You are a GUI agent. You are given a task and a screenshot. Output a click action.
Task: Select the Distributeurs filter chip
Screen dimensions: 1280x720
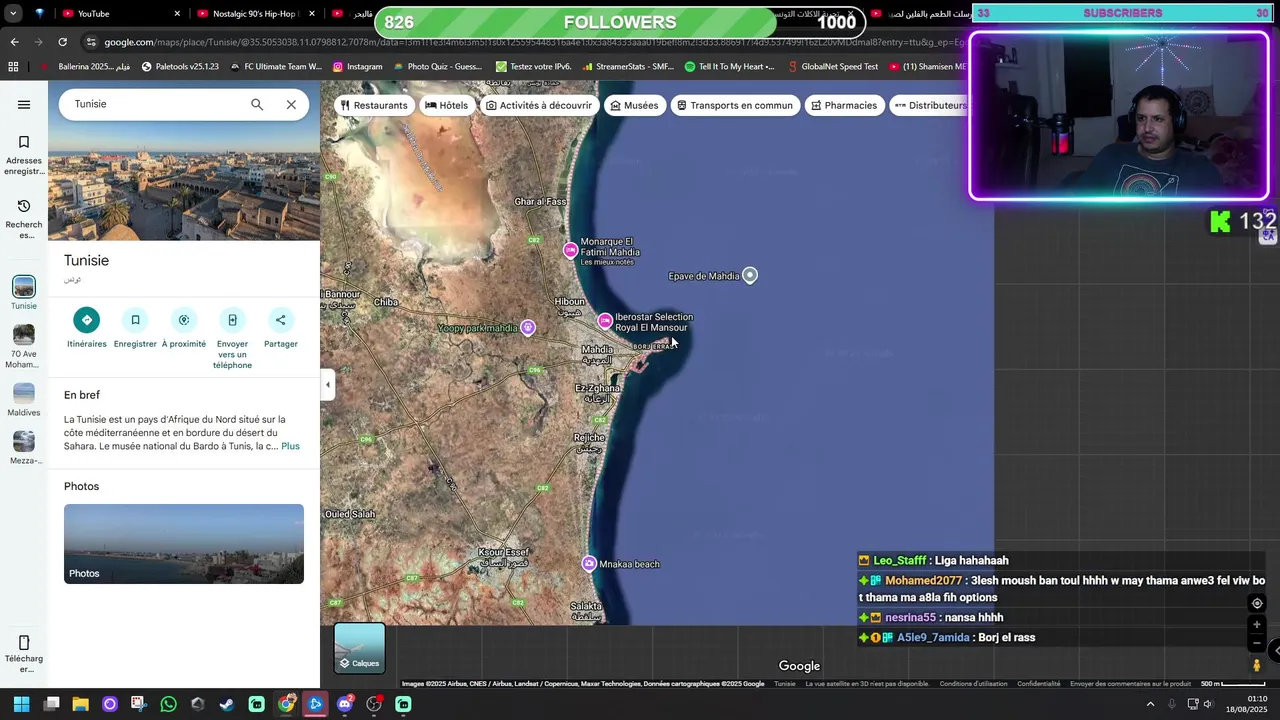(x=930, y=105)
